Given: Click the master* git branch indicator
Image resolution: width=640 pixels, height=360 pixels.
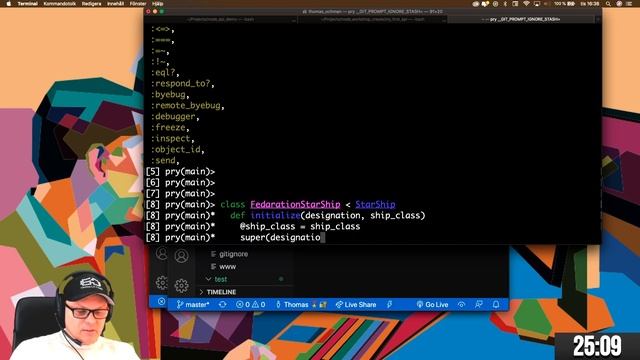Looking at the screenshot, I should click(193, 304).
